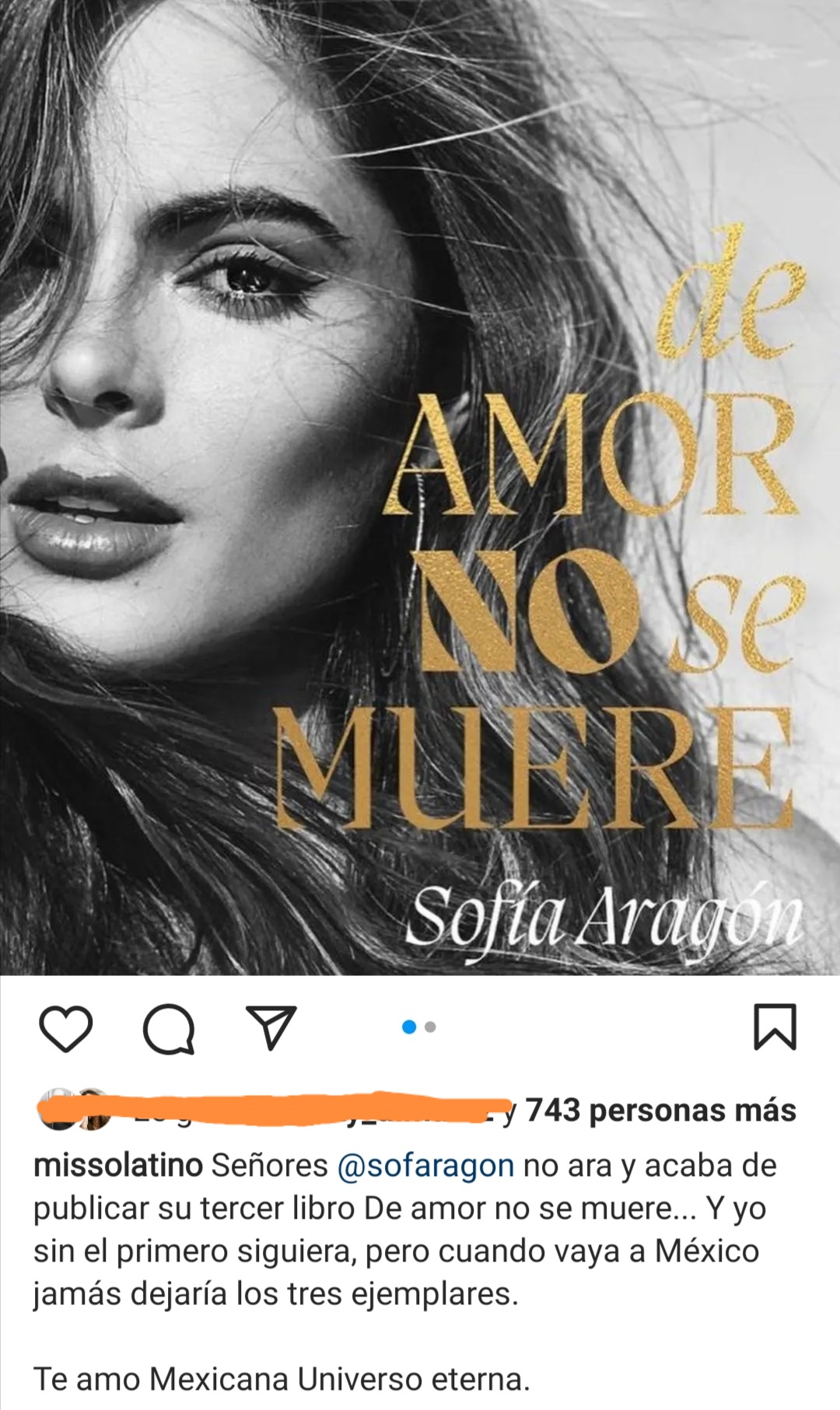Screen dimensions: 840x1410
Task: Tap the small liker profile avatars
Action: coord(75,1110)
